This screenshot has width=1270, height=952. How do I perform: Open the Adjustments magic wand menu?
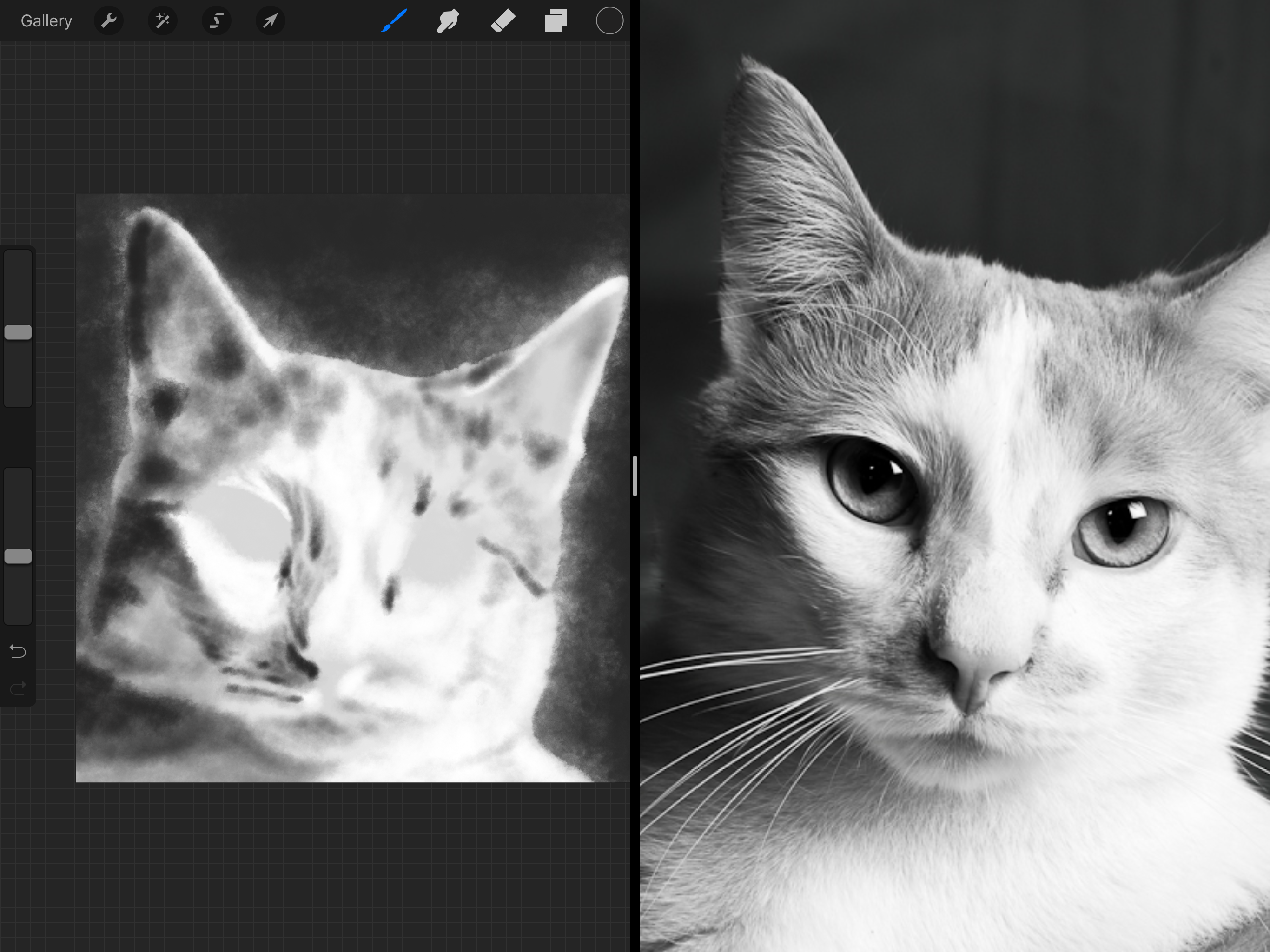[x=163, y=21]
